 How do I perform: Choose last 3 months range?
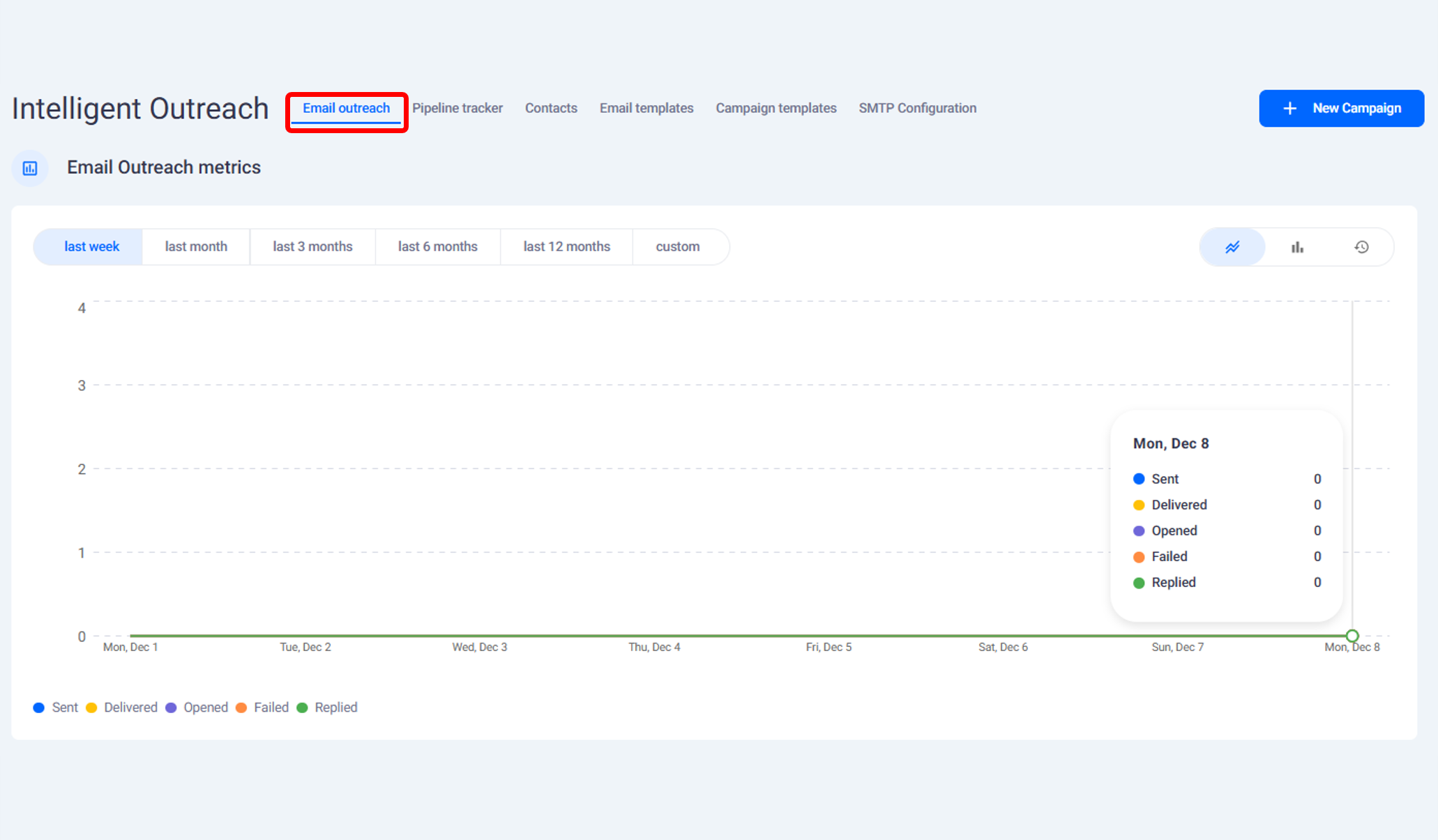312,247
